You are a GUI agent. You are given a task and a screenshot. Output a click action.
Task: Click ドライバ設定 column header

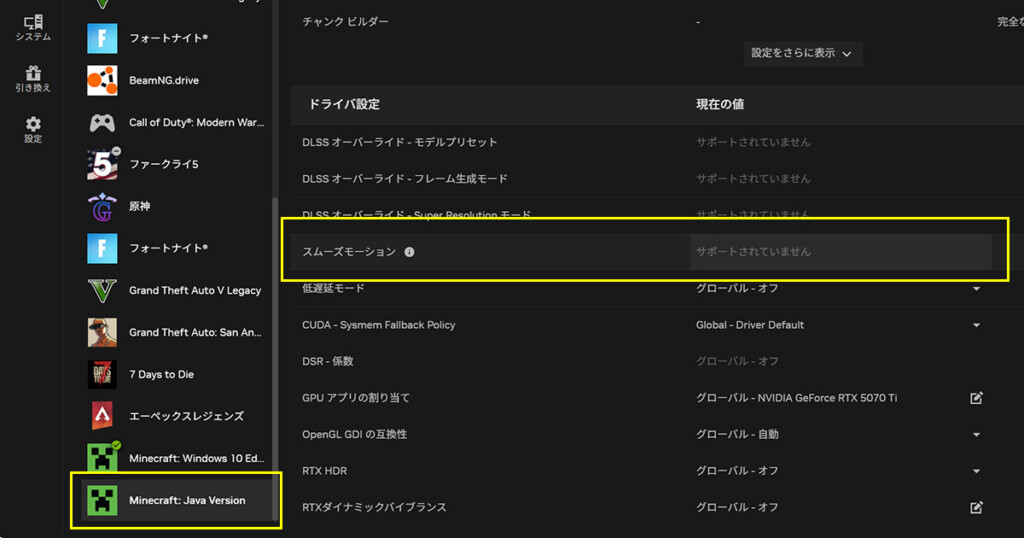(344, 104)
